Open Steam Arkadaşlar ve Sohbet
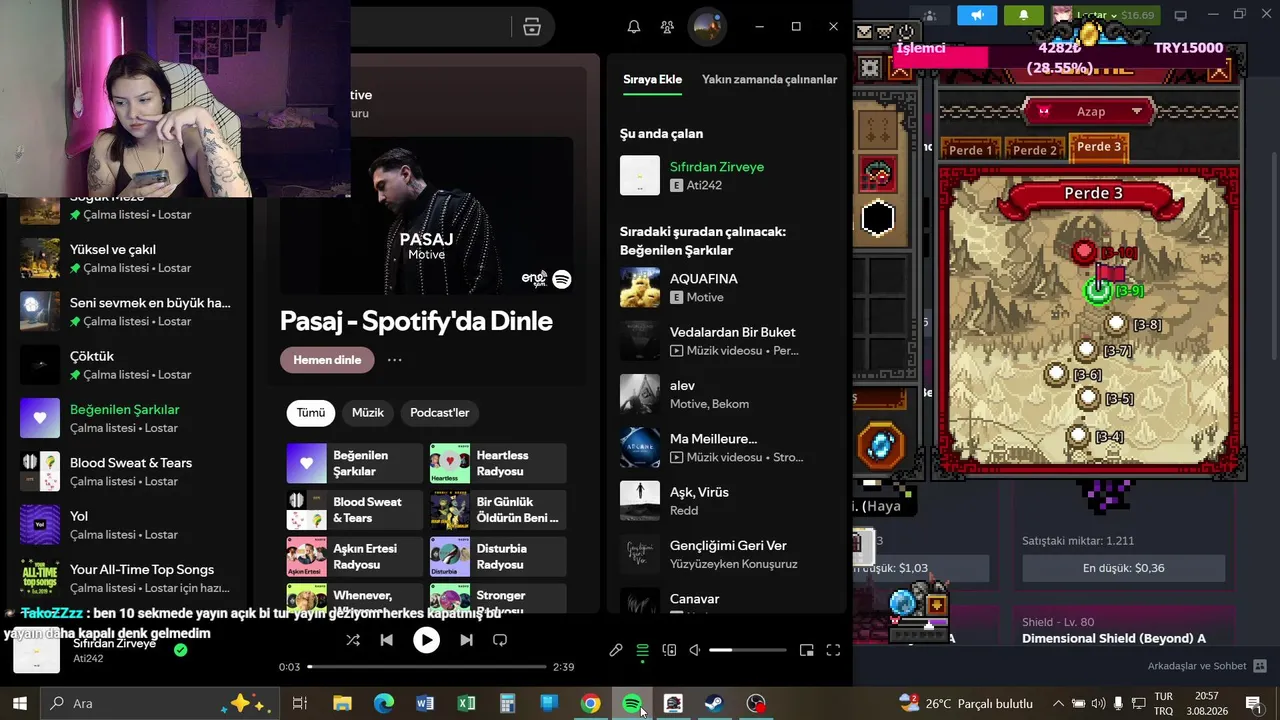The height and width of the screenshot is (720, 1280). (x=1207, y=666)
